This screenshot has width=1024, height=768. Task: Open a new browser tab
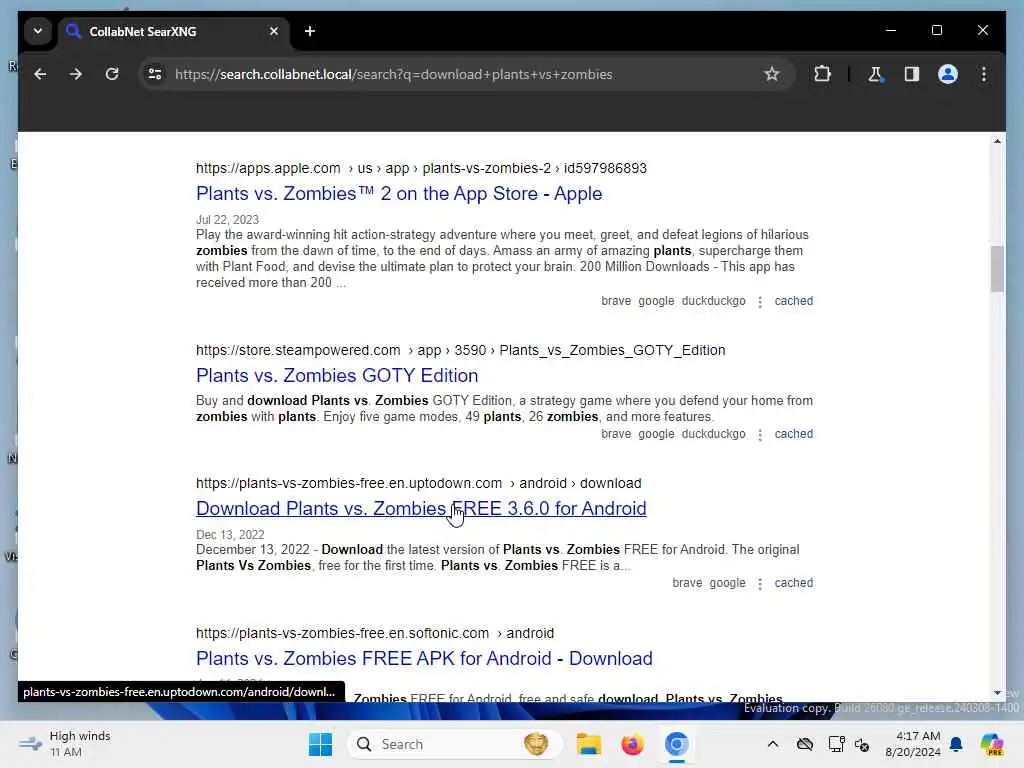pos(310,31)
